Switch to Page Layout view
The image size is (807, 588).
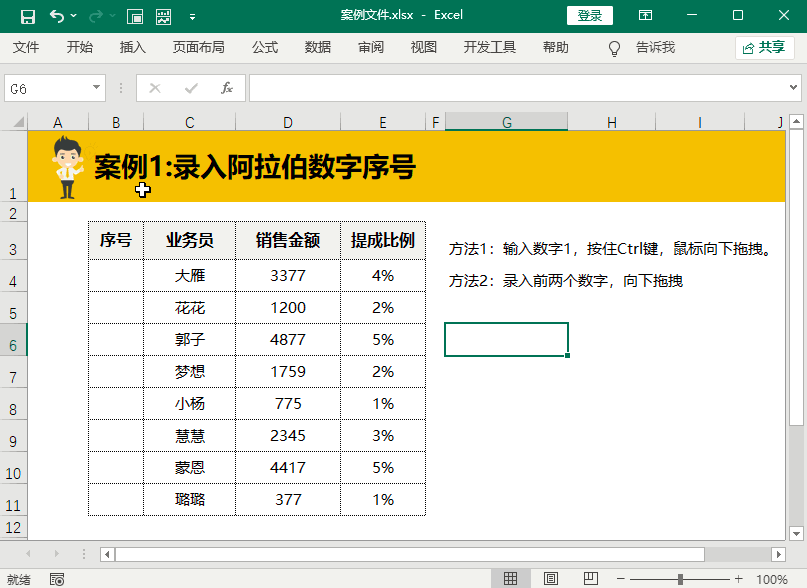pyautogui.click(x=550, y=579)
